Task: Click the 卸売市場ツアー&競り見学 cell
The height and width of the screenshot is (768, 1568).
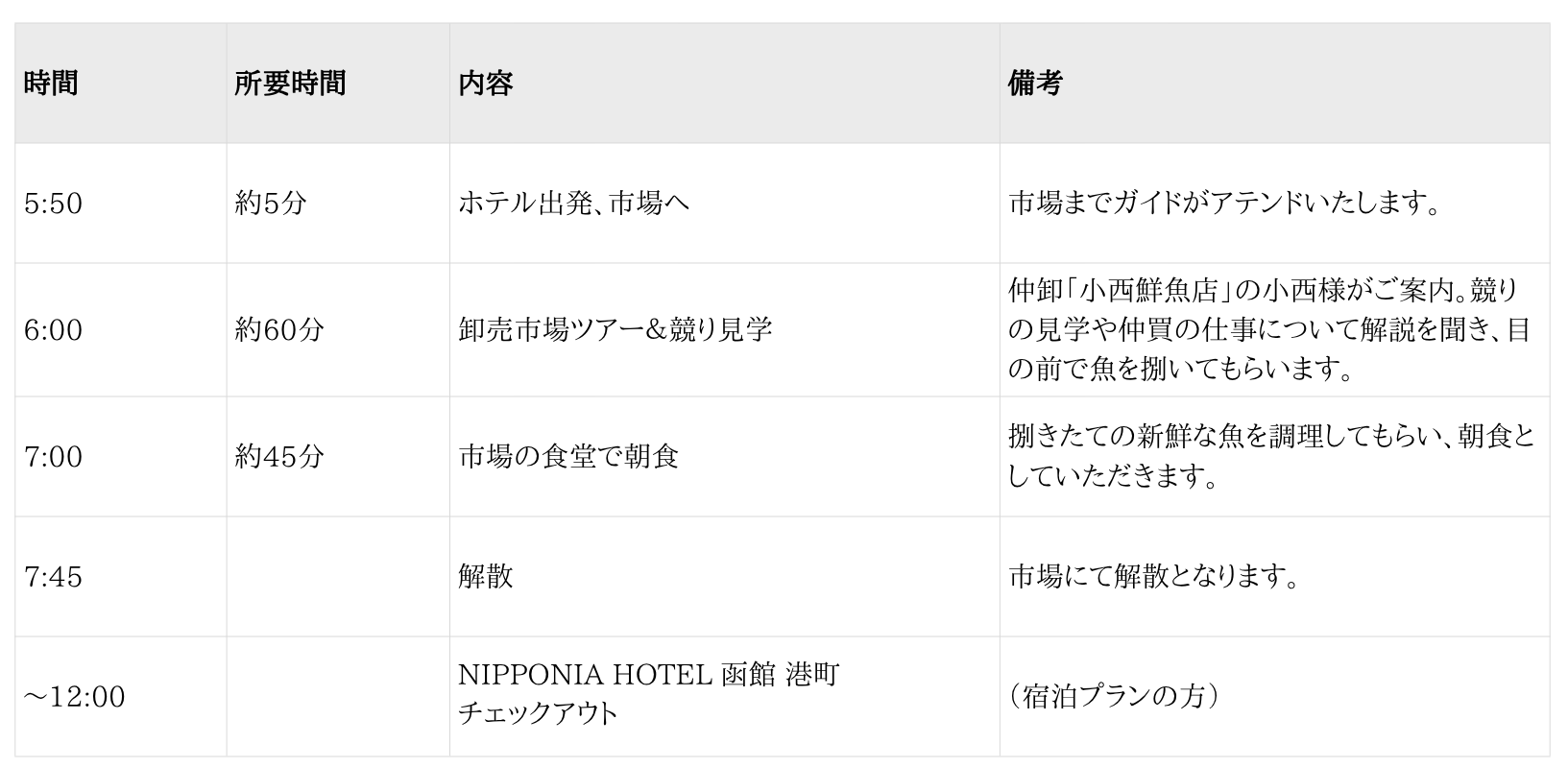Action: (x=615, y=330)
